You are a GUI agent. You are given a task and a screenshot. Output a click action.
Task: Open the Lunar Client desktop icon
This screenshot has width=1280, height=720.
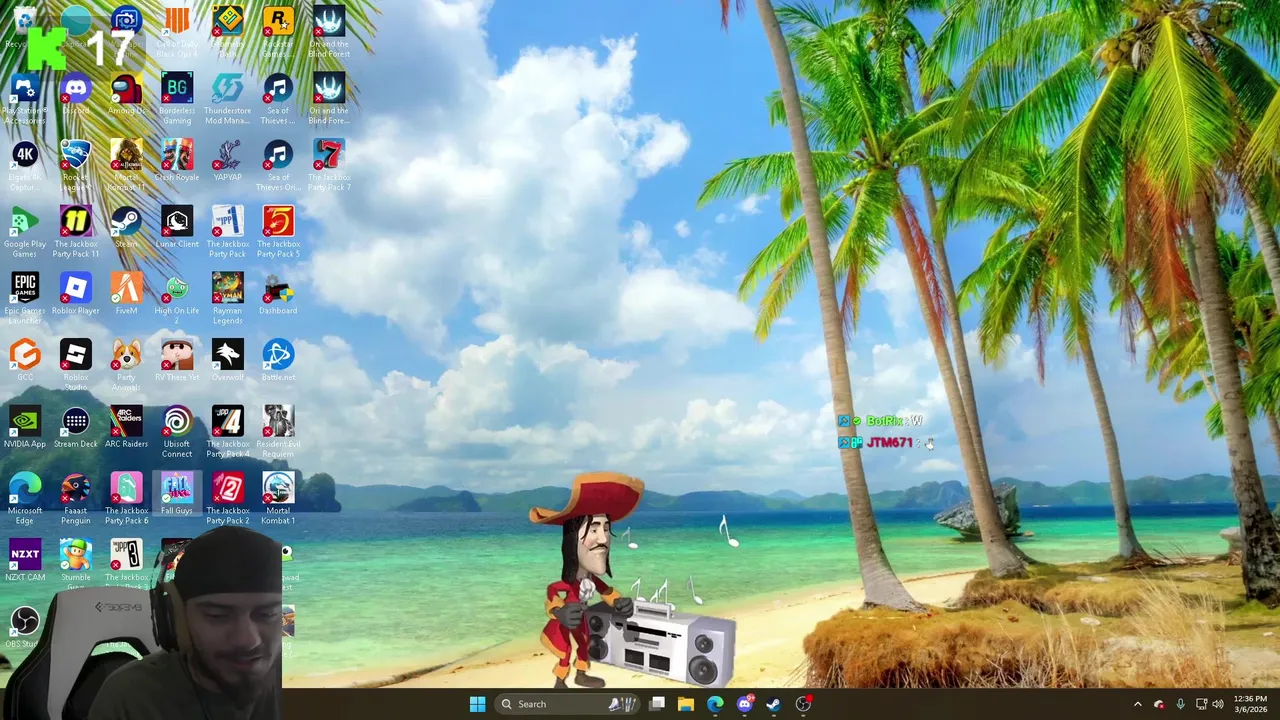(x=177, y=228)
